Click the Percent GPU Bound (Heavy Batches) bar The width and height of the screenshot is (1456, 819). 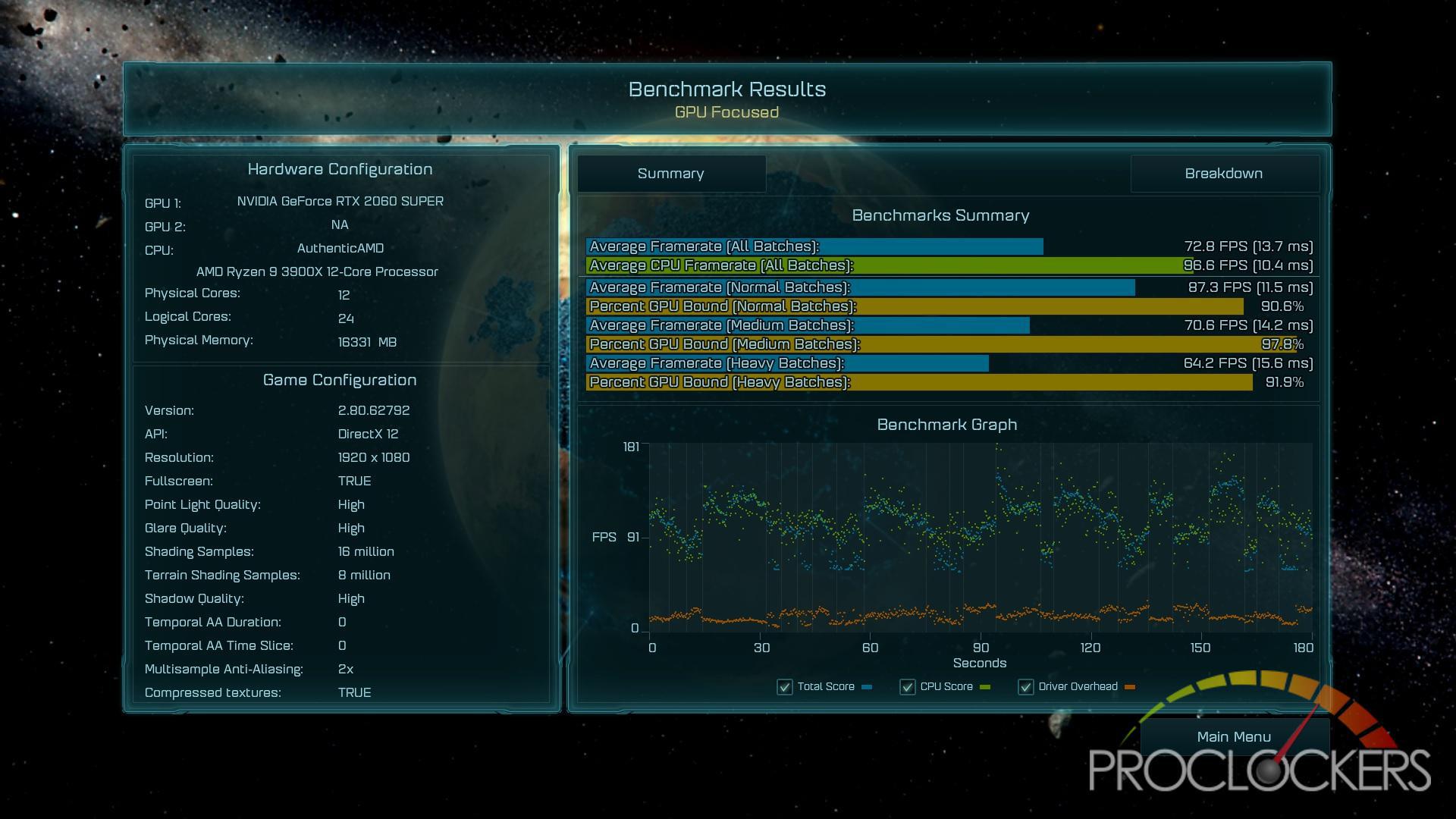tap(919, 382)
